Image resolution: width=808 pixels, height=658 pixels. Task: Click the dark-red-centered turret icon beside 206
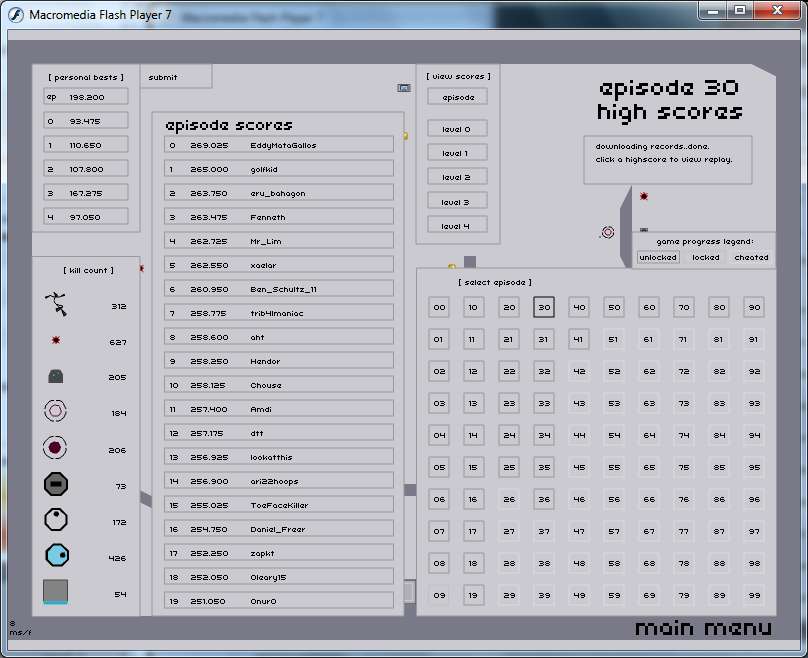pyautogui.click(x=56, y=449)
